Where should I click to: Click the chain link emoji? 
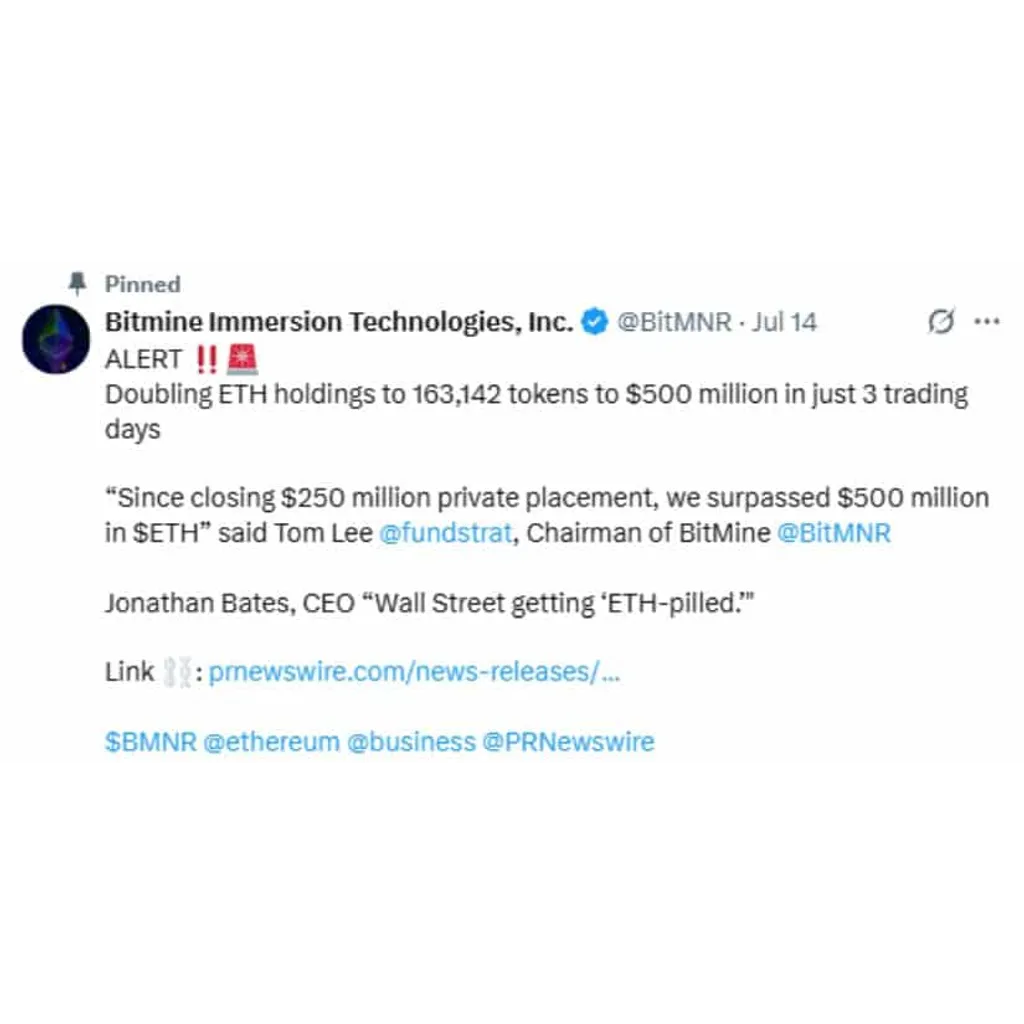point(177,672)
